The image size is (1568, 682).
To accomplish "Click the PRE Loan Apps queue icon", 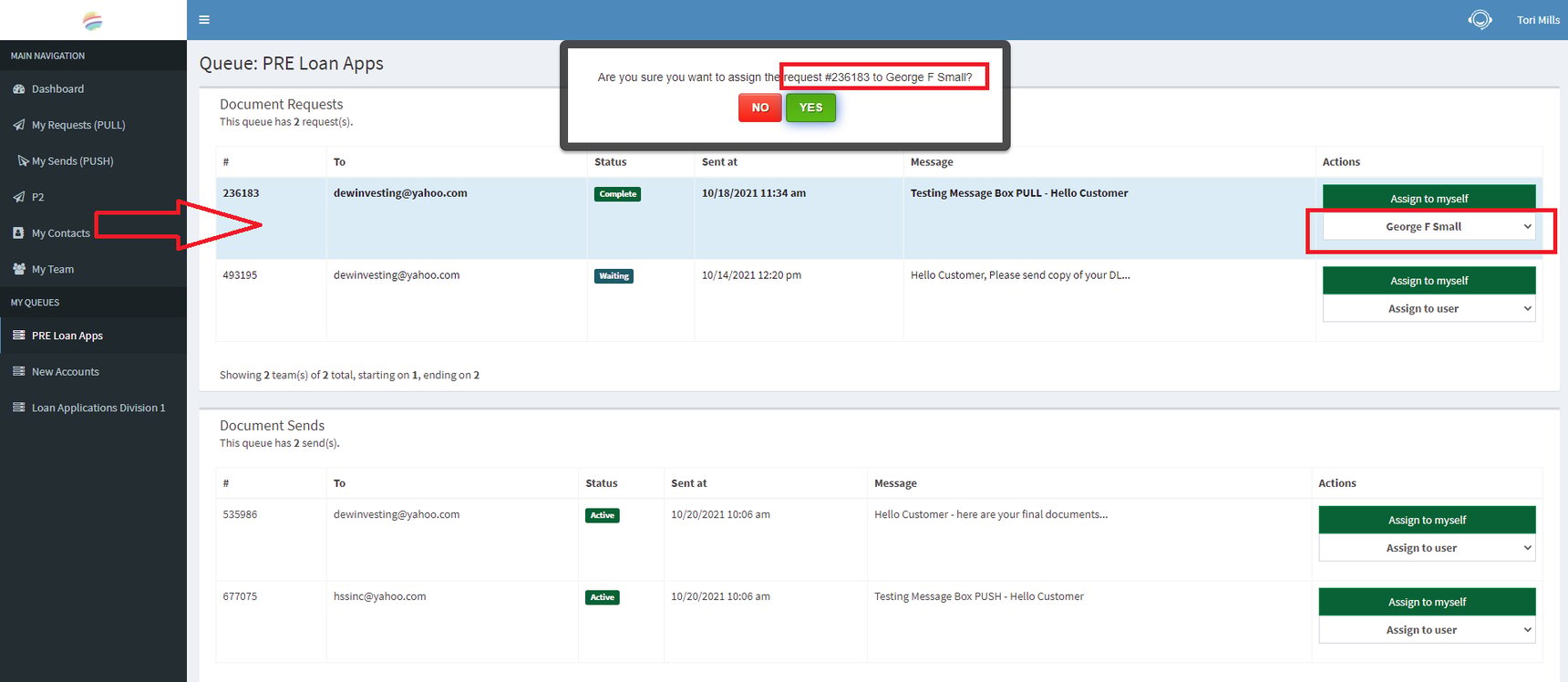I will (x=18, y=336).
